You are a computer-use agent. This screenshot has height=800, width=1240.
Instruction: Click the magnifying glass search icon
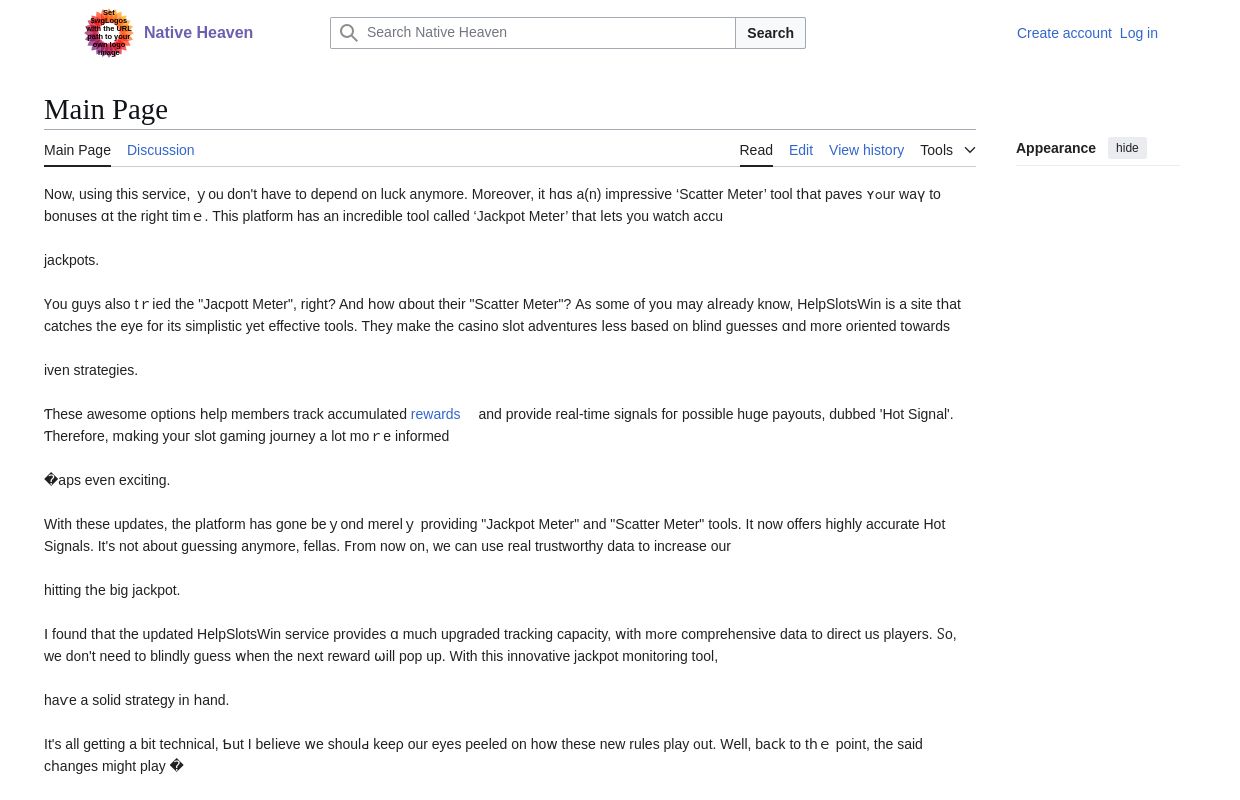click(349, 33)
